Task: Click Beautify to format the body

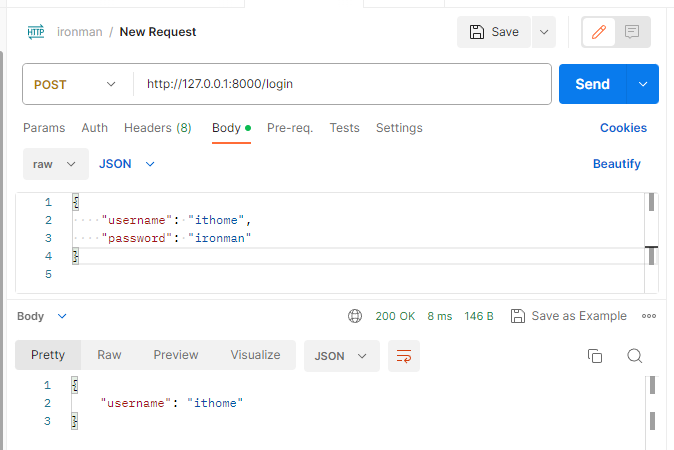Action: click(x=616, y=164)
